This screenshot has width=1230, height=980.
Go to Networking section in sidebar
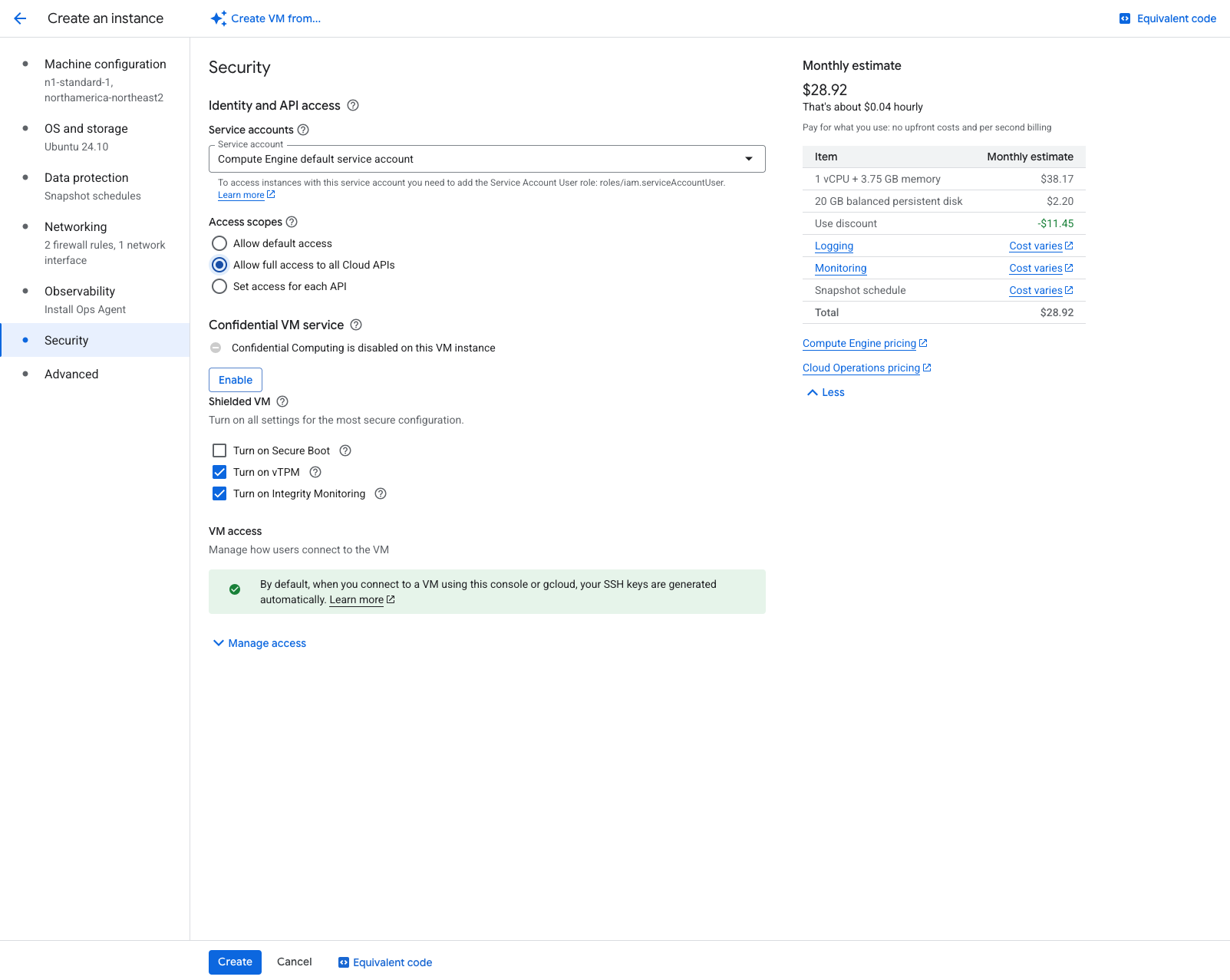[76, 226]
